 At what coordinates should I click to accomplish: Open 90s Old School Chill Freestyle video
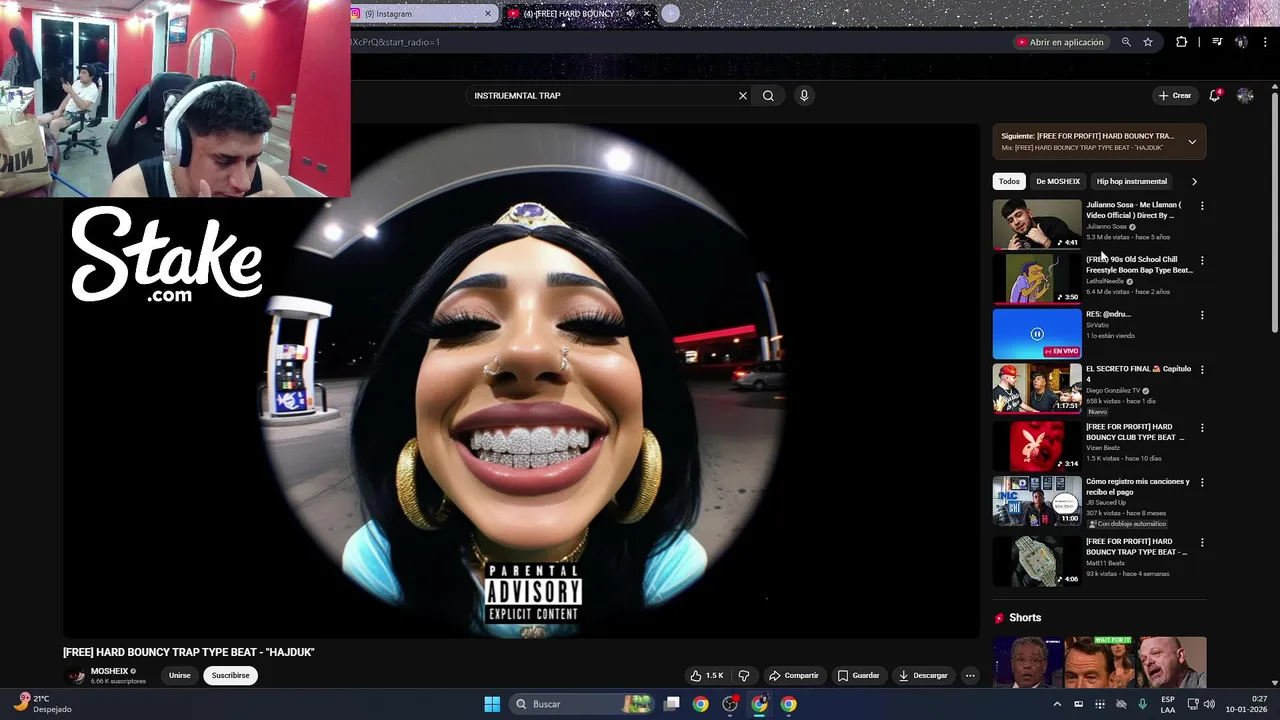click(1037, 278)
